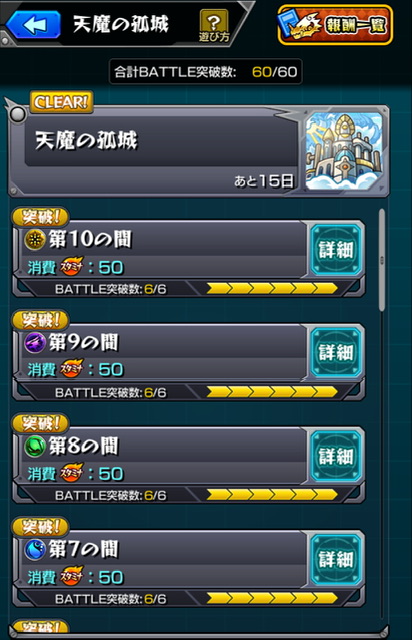Select the dark element icon of 第9の間
Screen dimensions: 412x640
(35, 342)
